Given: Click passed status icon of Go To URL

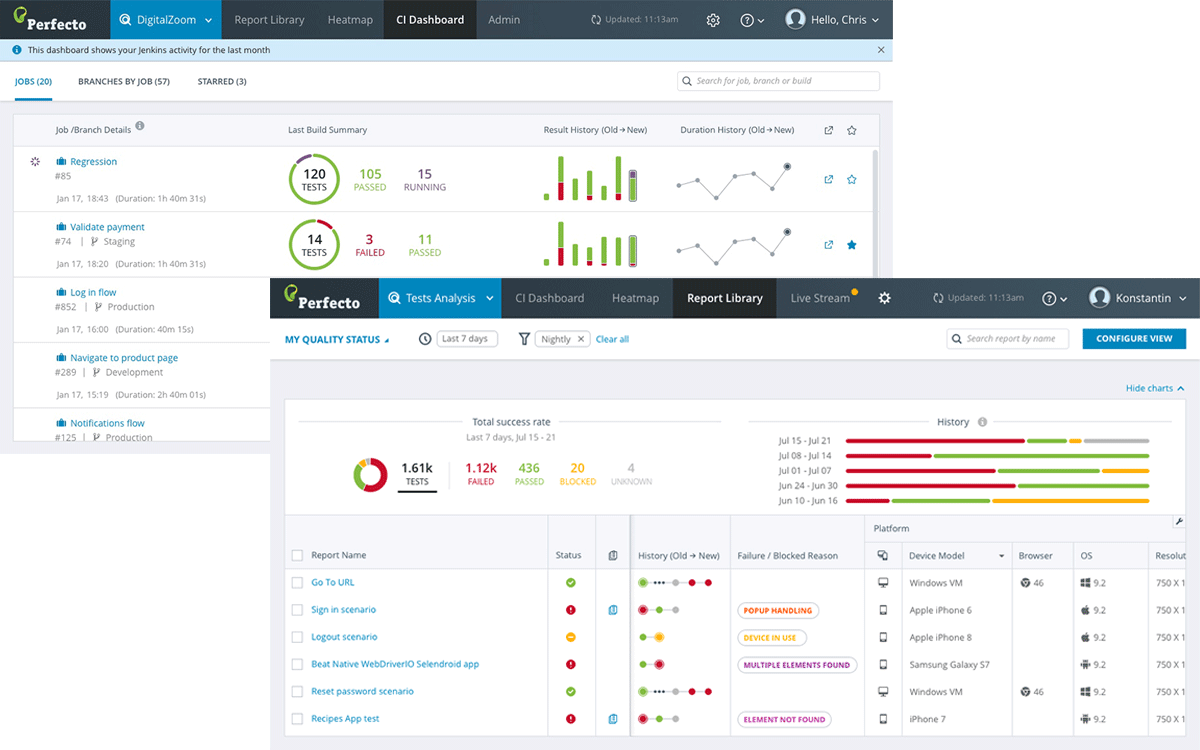Looking at the screenshot, I should [x=571, y=582].
